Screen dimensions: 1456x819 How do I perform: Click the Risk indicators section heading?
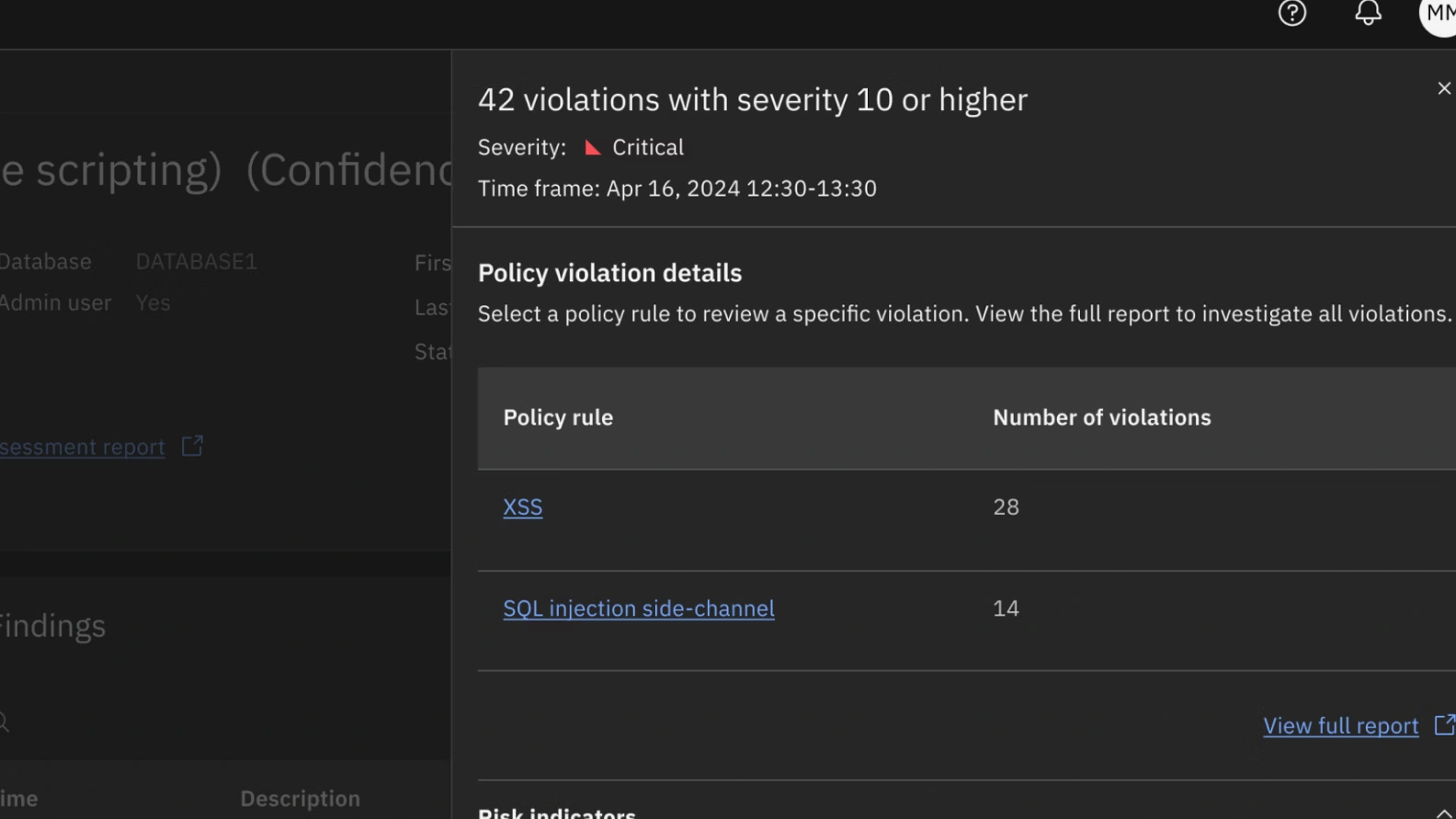point(557,813)
